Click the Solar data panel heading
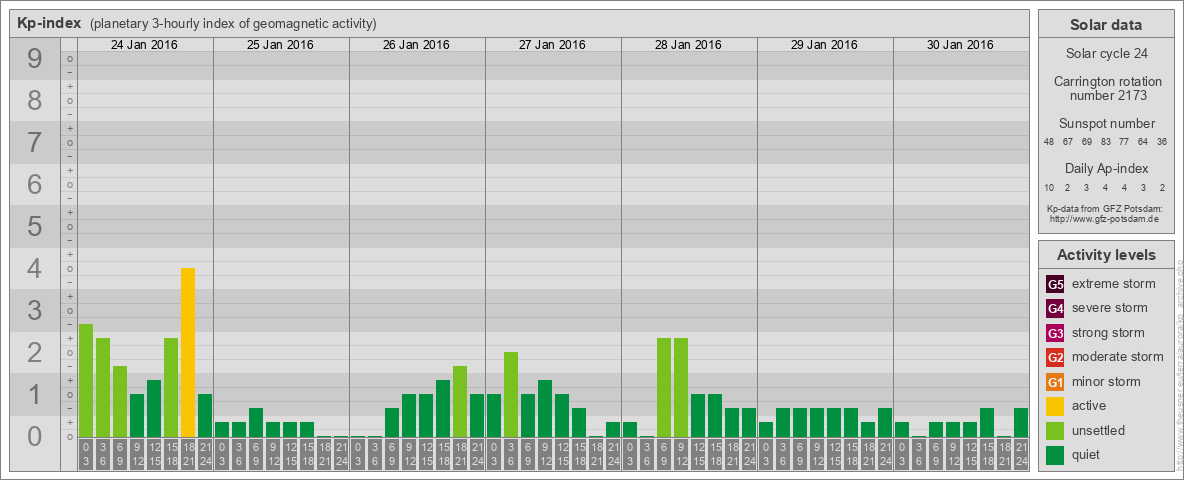The width and height of the screenshot is (1184, 480). click(1106, 25)
